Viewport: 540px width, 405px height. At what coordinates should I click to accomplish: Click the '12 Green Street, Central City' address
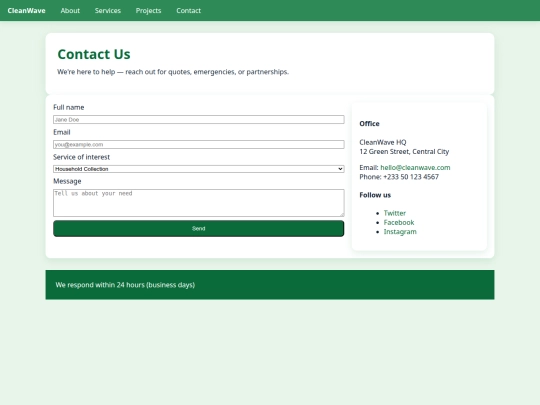[x=404, y=152]
